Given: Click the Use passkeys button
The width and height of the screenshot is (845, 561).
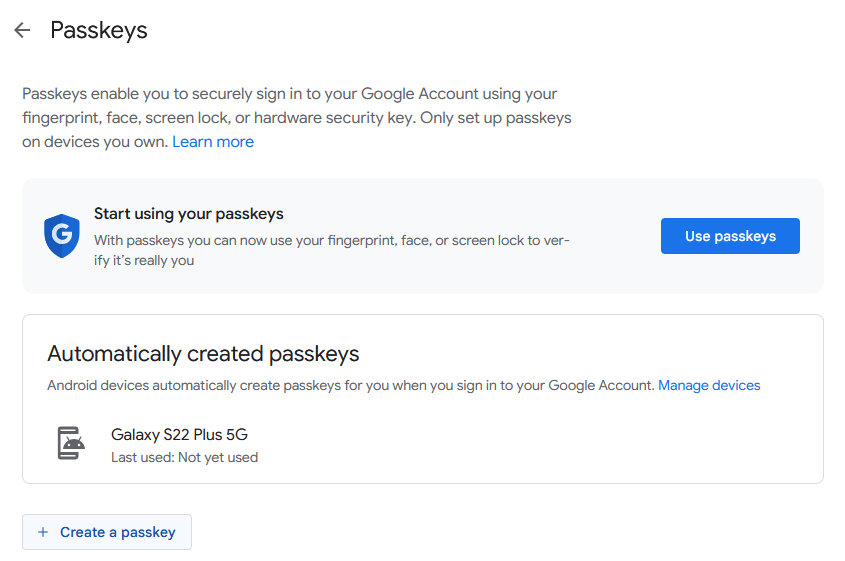Looking at the screenshot, I should pyautogui.click(x=730, y=236).
